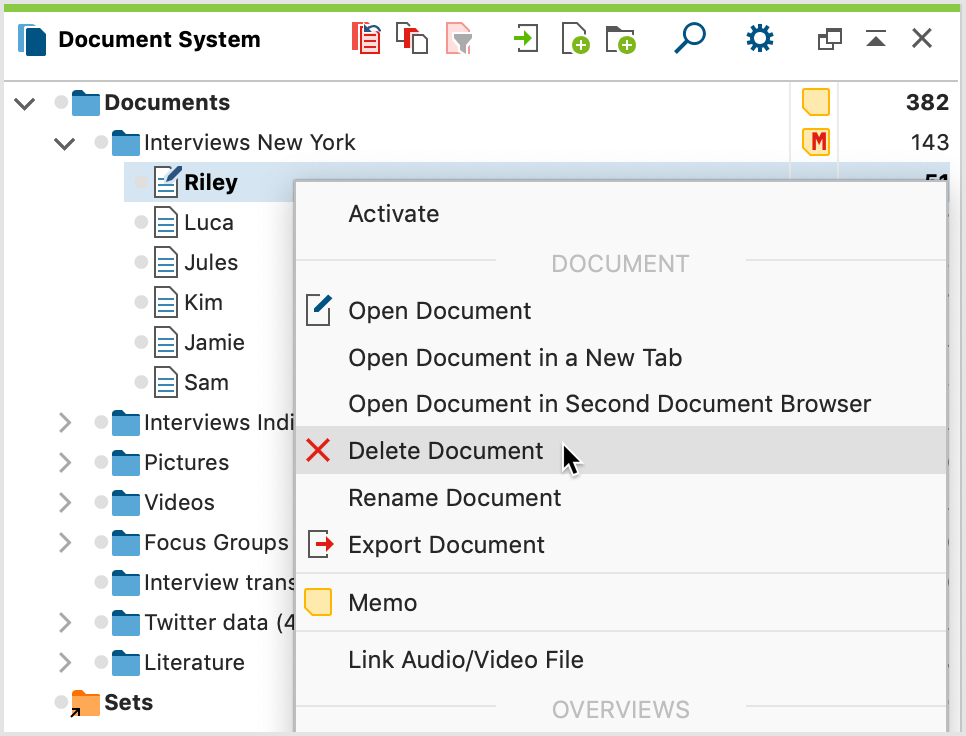966x736 pixels.
Task: Click the Sam document icon
Action: coord(165,382)
